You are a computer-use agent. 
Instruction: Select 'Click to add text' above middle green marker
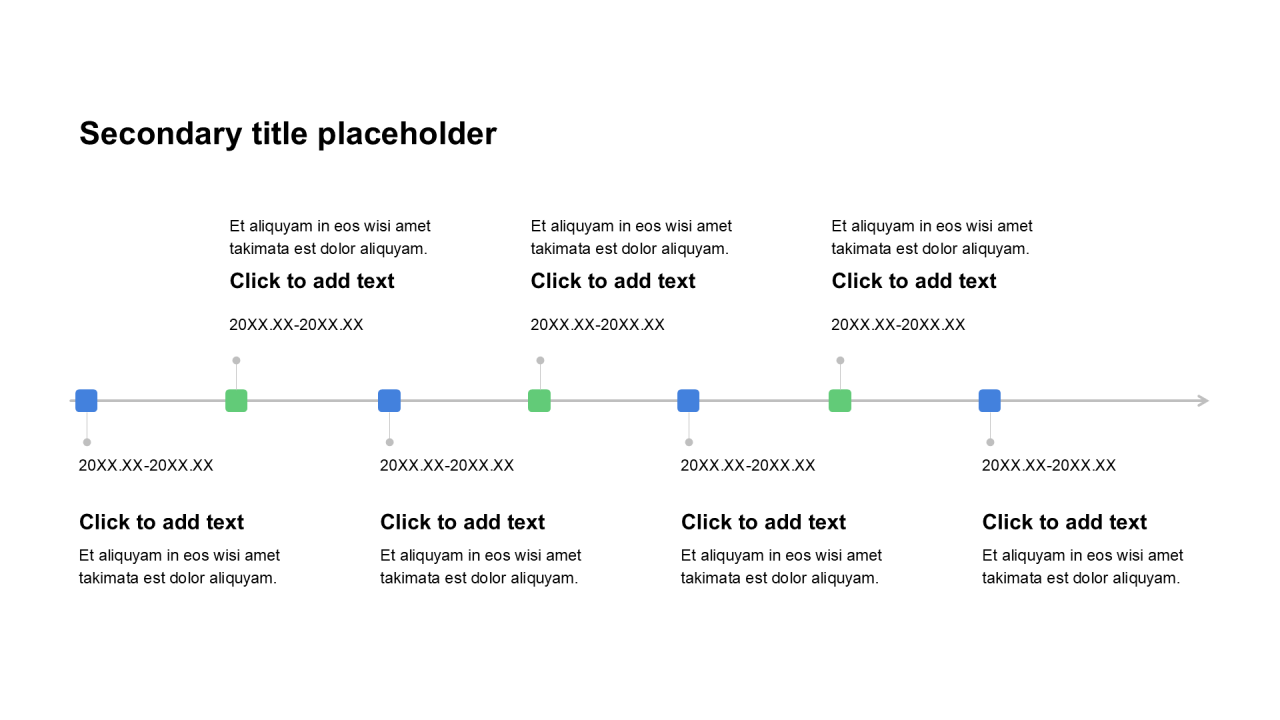(x=613, y=281)
